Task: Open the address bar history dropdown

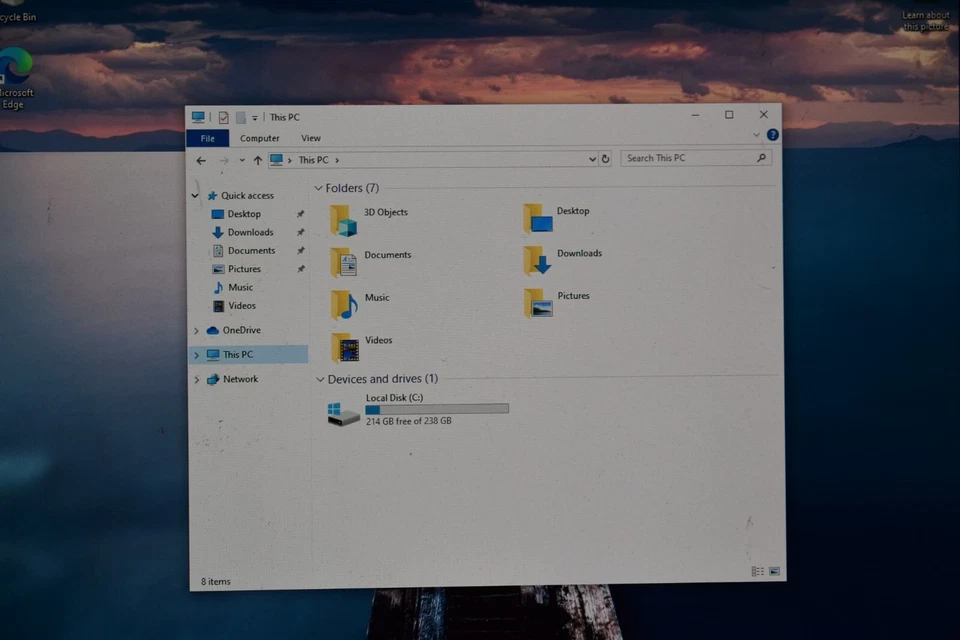Action: coord(592,159)
